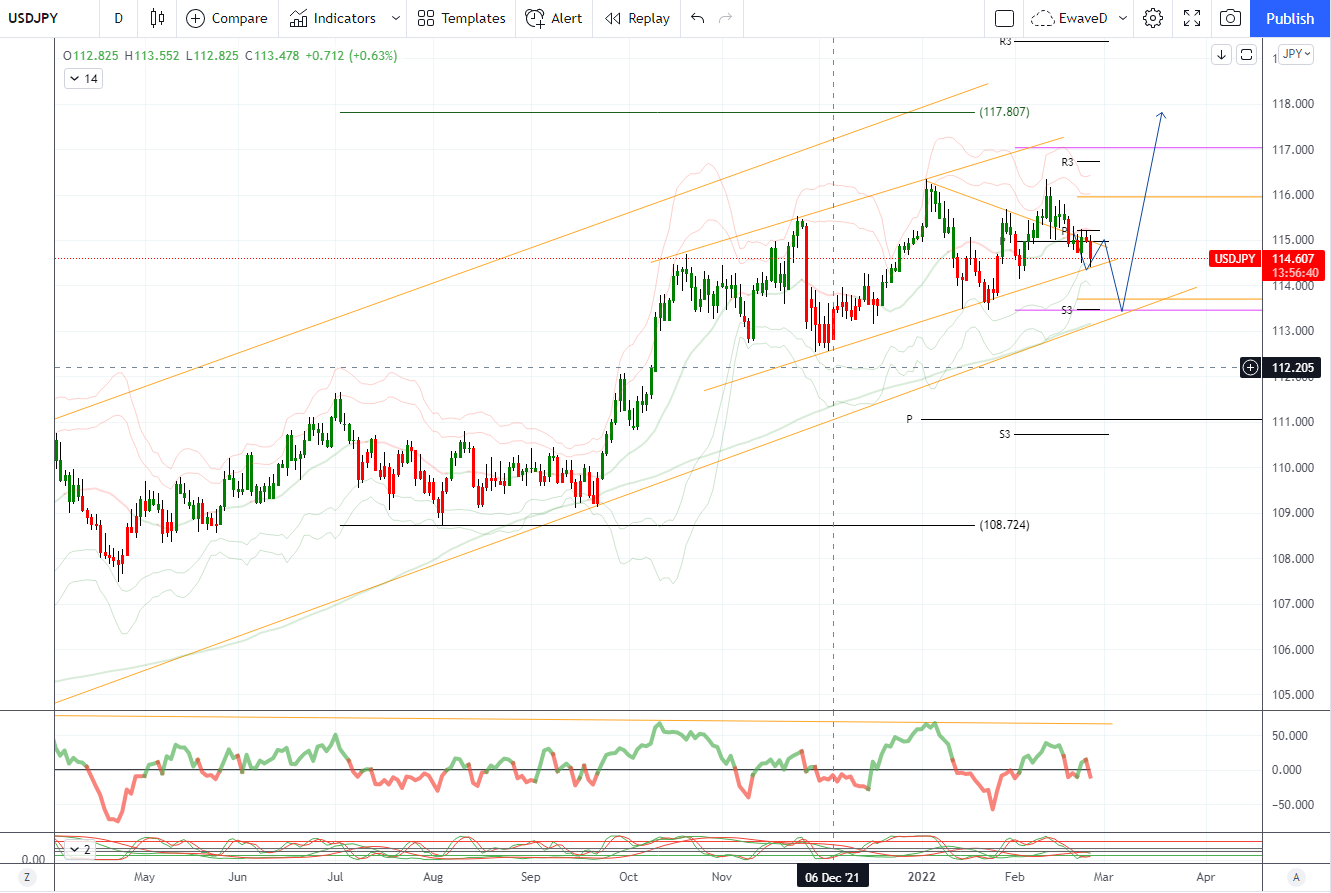The image size is (1331, 893).
Task: Click the crosshair plus button at 112.205
Action: coord(1250,368)
